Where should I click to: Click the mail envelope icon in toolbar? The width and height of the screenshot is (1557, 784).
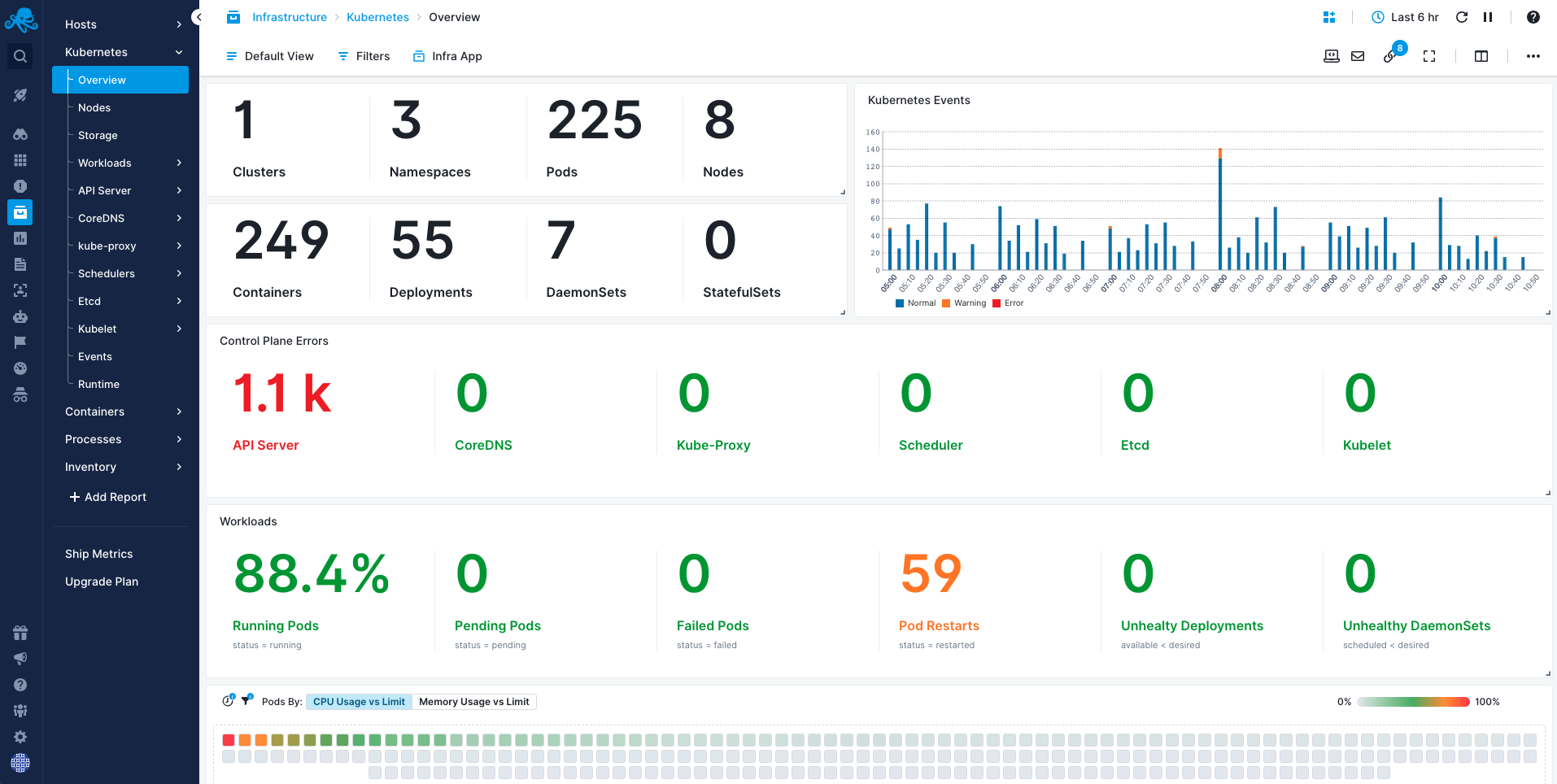click(1358, 56)
